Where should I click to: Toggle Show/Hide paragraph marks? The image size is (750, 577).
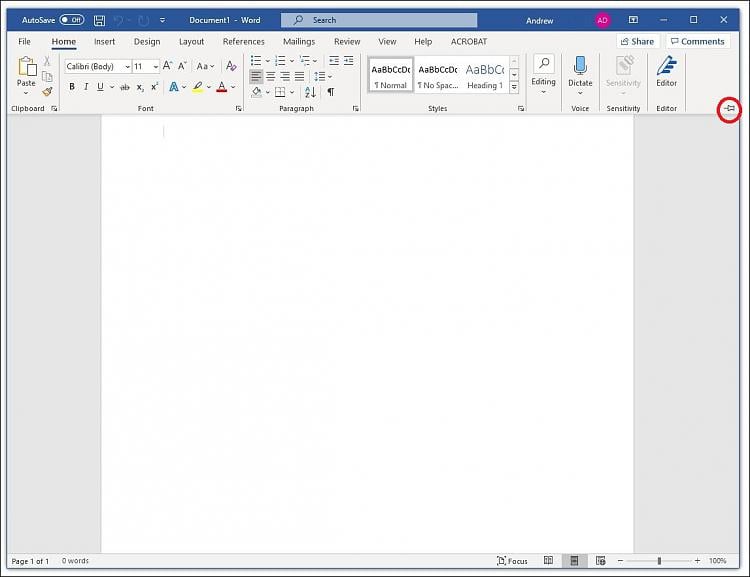(x=331, y=92)
